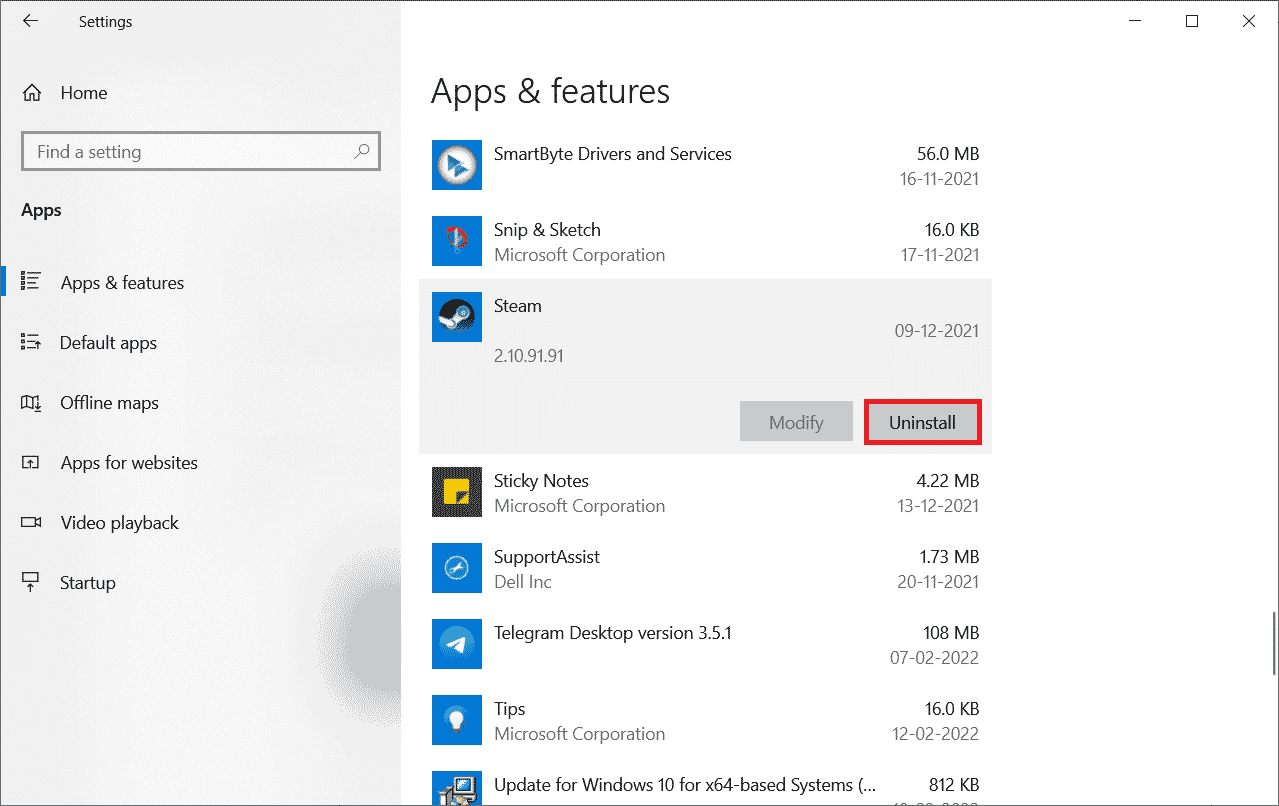This screenshot has width=1279, height=806.
Task: Click the SmartByte Drivers app icon
Action: click(x=457, y=165)
